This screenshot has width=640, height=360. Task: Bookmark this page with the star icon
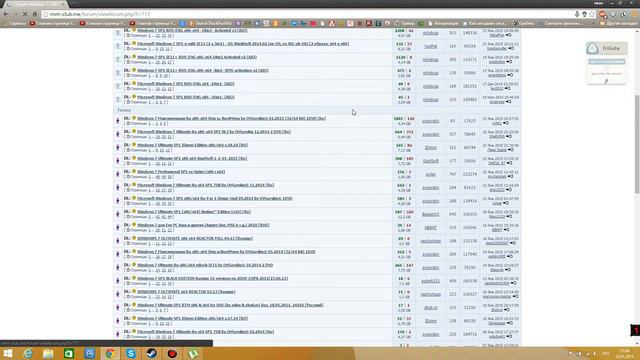[x=592, y=14]
